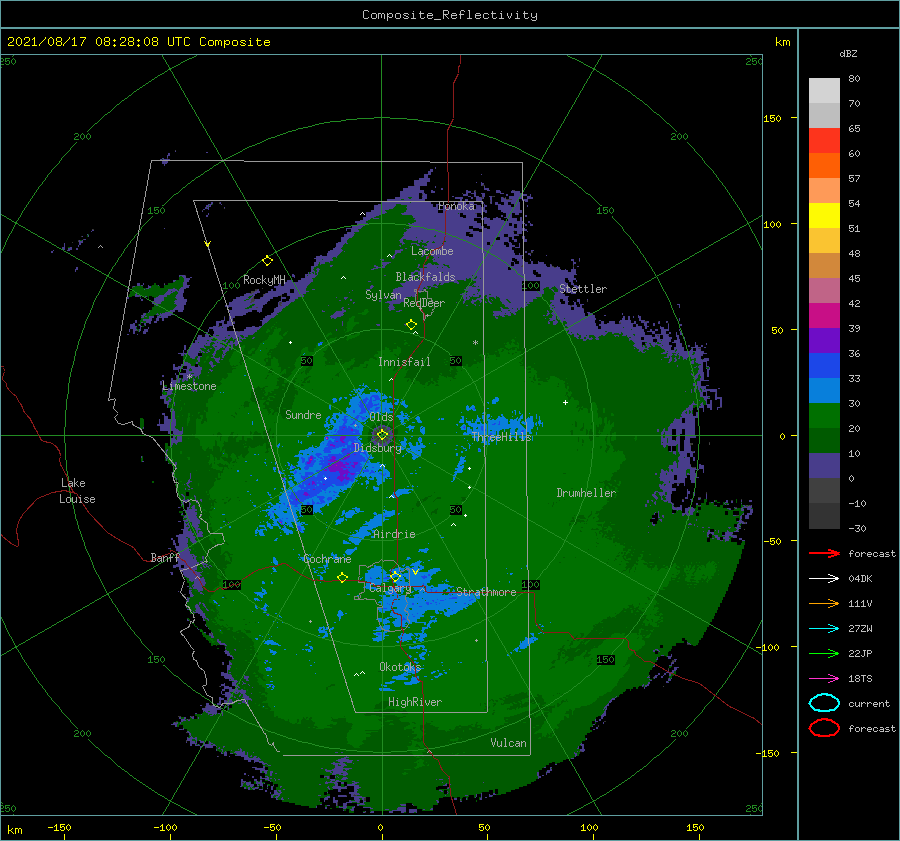Click the RockyMH label
The height and width of the screenshot is (841, 900).
pos(264,280)
